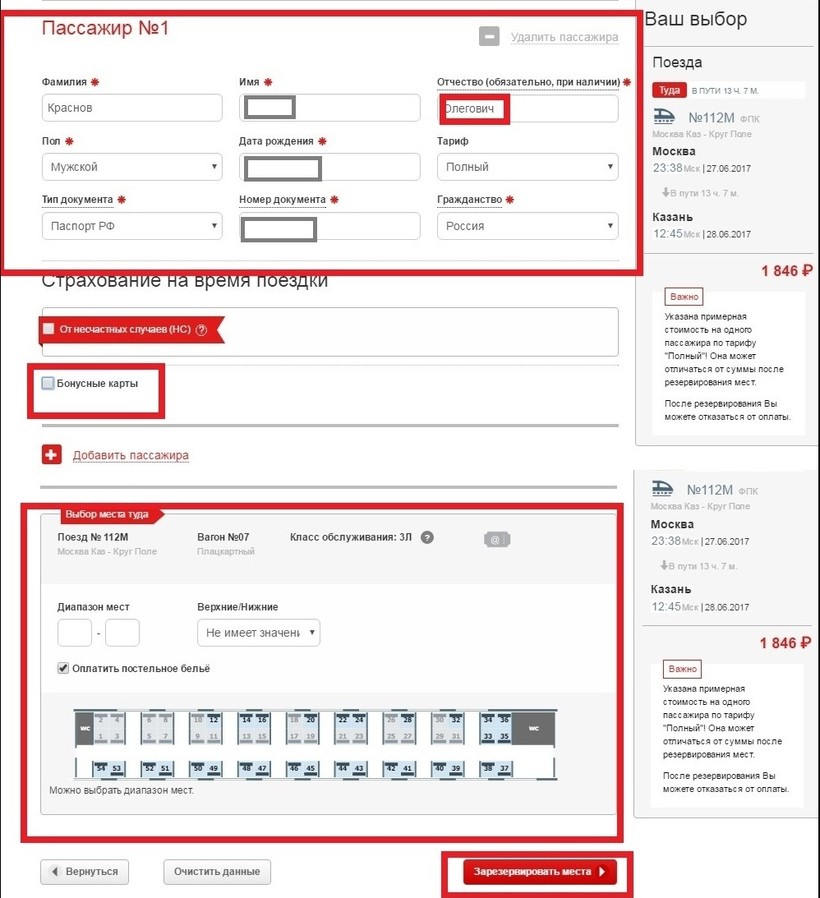Screen dimensions: 820x898
Task: Click the Фамилия field containing Краснов
Action: tap(132, 108)
